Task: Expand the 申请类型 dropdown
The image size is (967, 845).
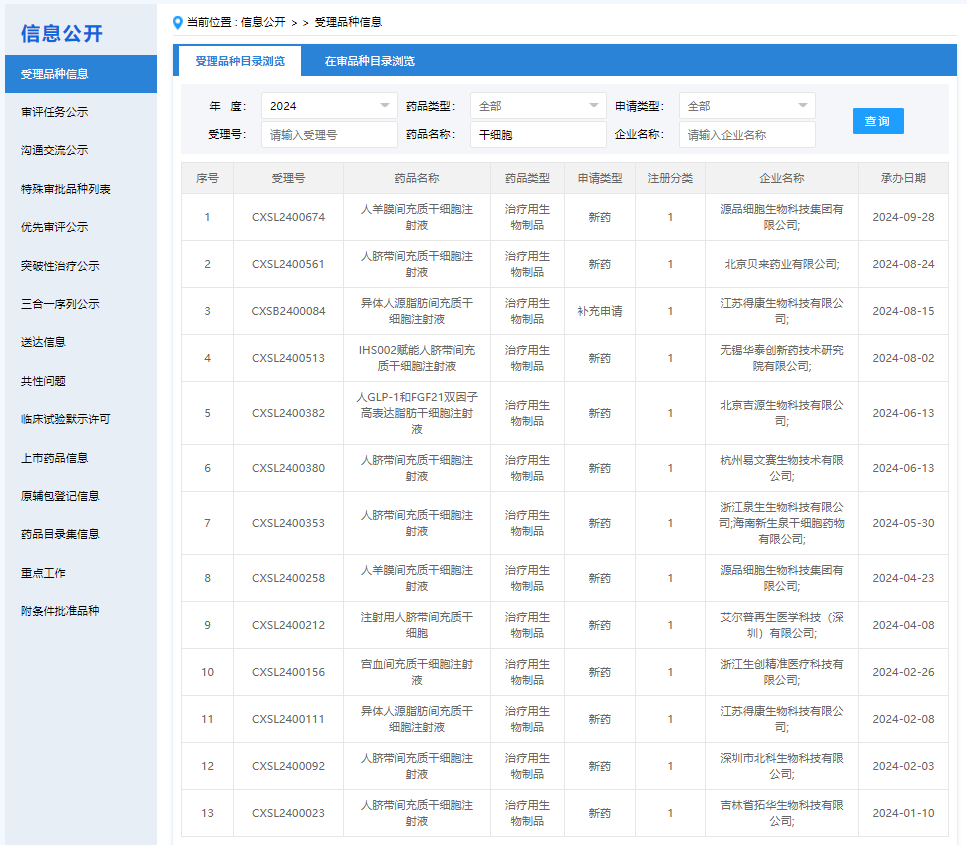Action: (746, 106)
